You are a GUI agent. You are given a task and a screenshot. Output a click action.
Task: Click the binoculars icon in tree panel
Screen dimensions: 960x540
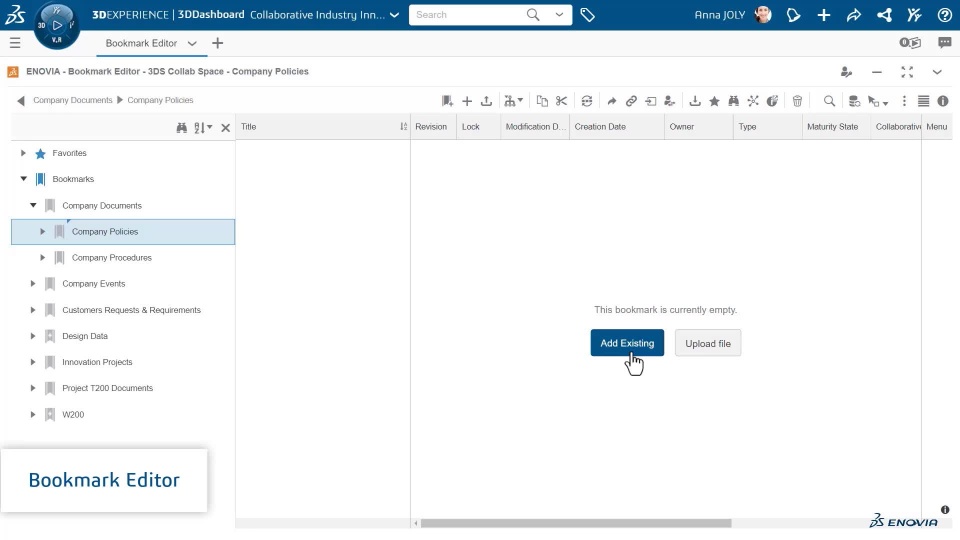[x=181, y=127]
